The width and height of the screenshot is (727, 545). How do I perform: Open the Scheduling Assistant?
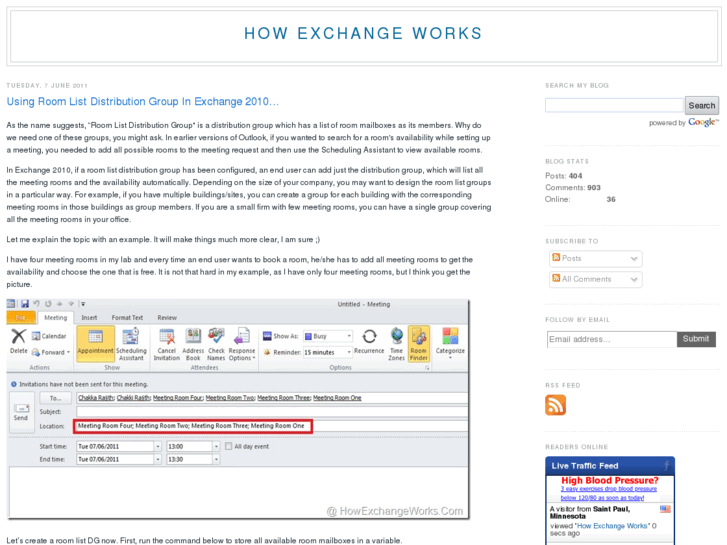(131, 344)
